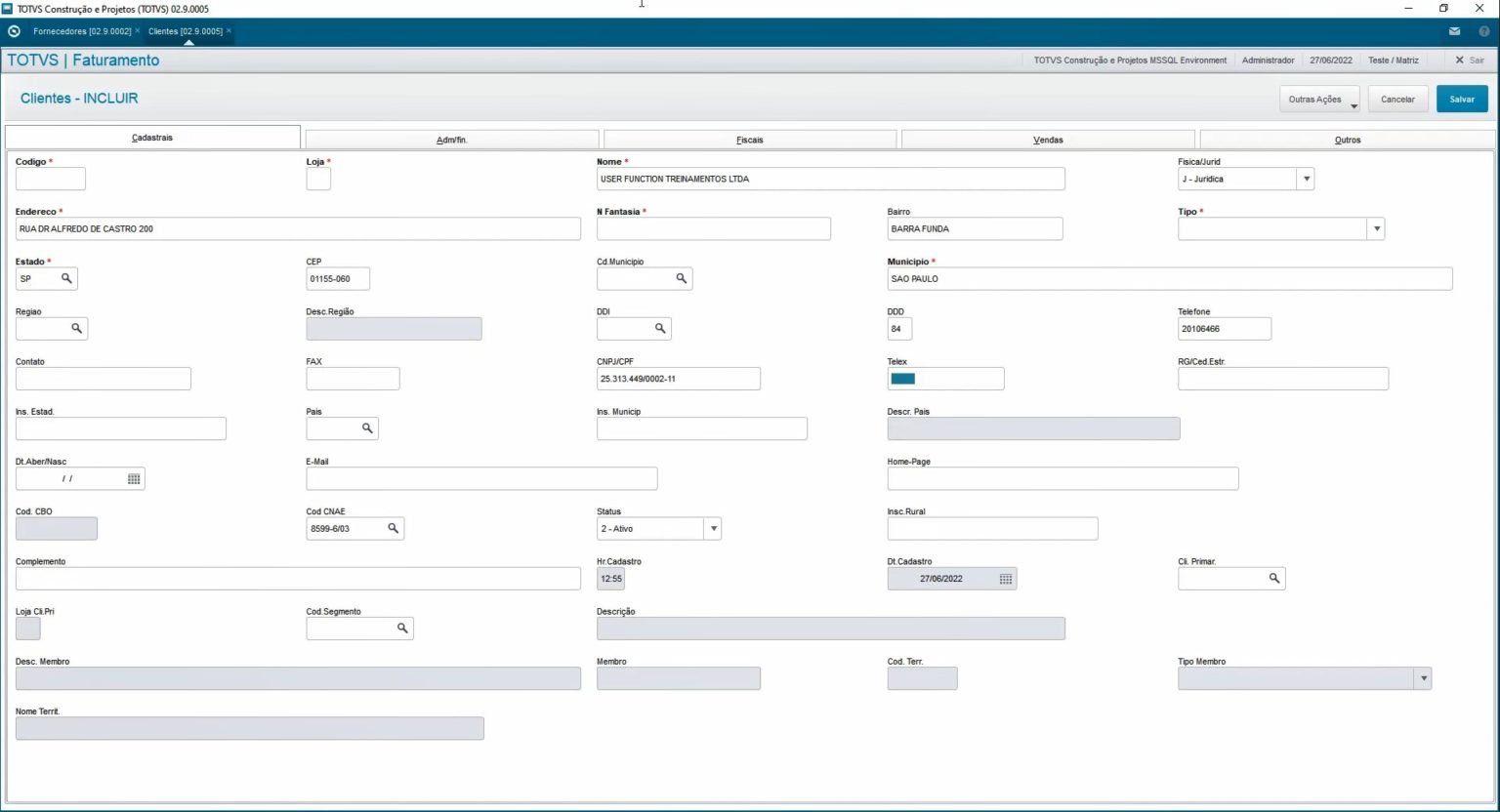
Task: Click the Cancelar button
Action: 1397,100
